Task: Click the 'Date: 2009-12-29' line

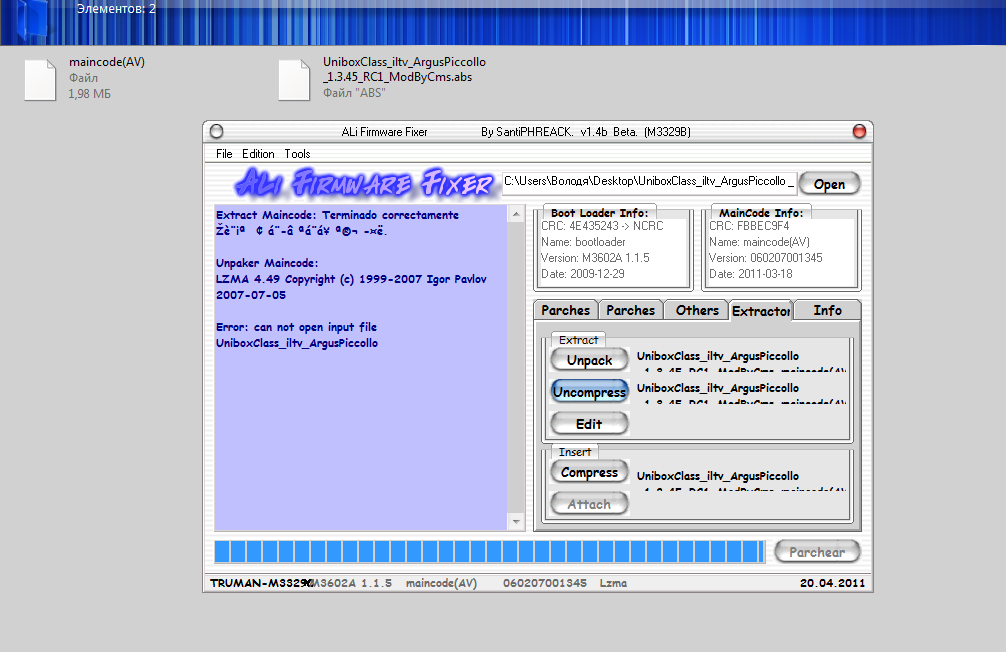Action: click(583, 274)
